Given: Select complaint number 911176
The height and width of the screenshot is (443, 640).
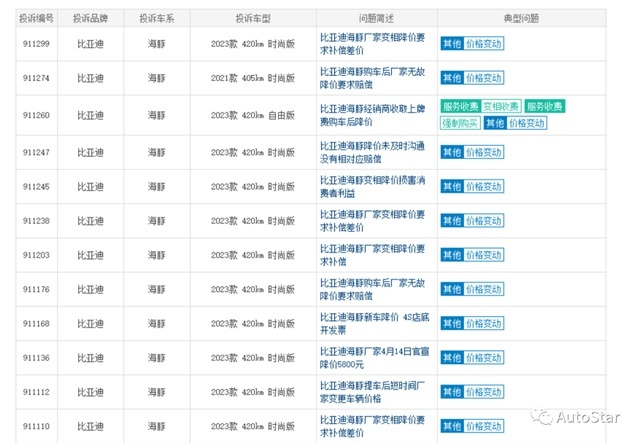Looking at the screenshot, I should pyautogui.click(x=36, y=289).
